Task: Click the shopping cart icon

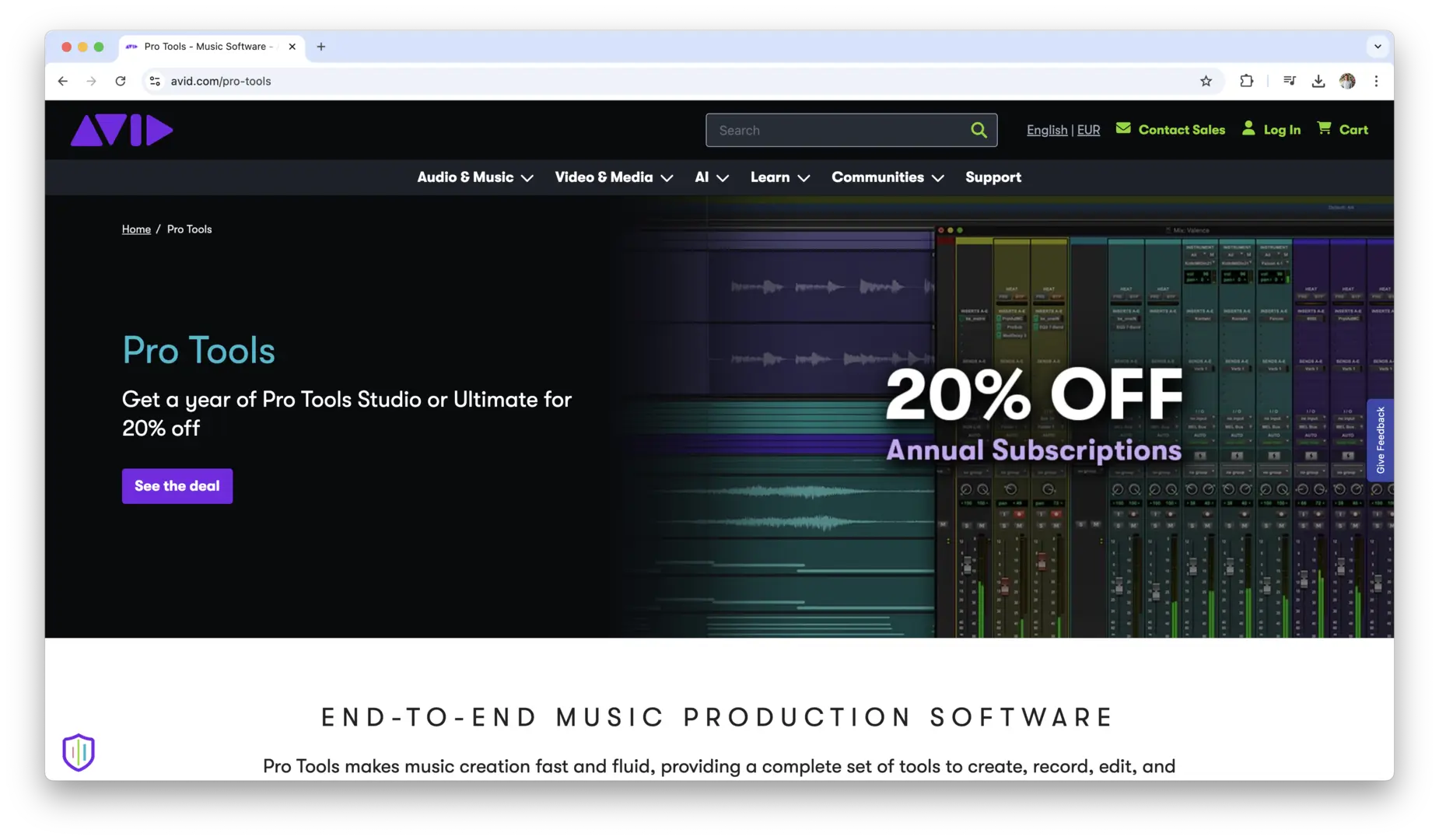Action: (1324, 128)
